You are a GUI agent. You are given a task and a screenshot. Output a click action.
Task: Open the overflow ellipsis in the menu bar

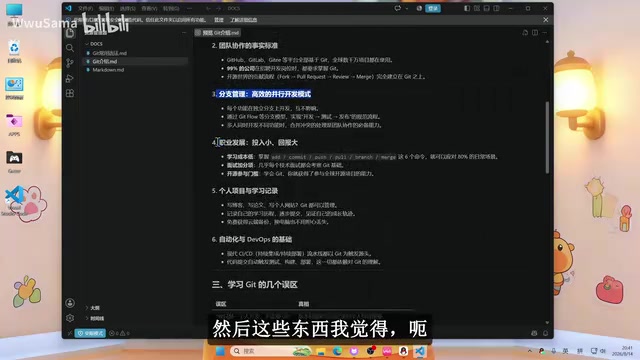point(189,8)
